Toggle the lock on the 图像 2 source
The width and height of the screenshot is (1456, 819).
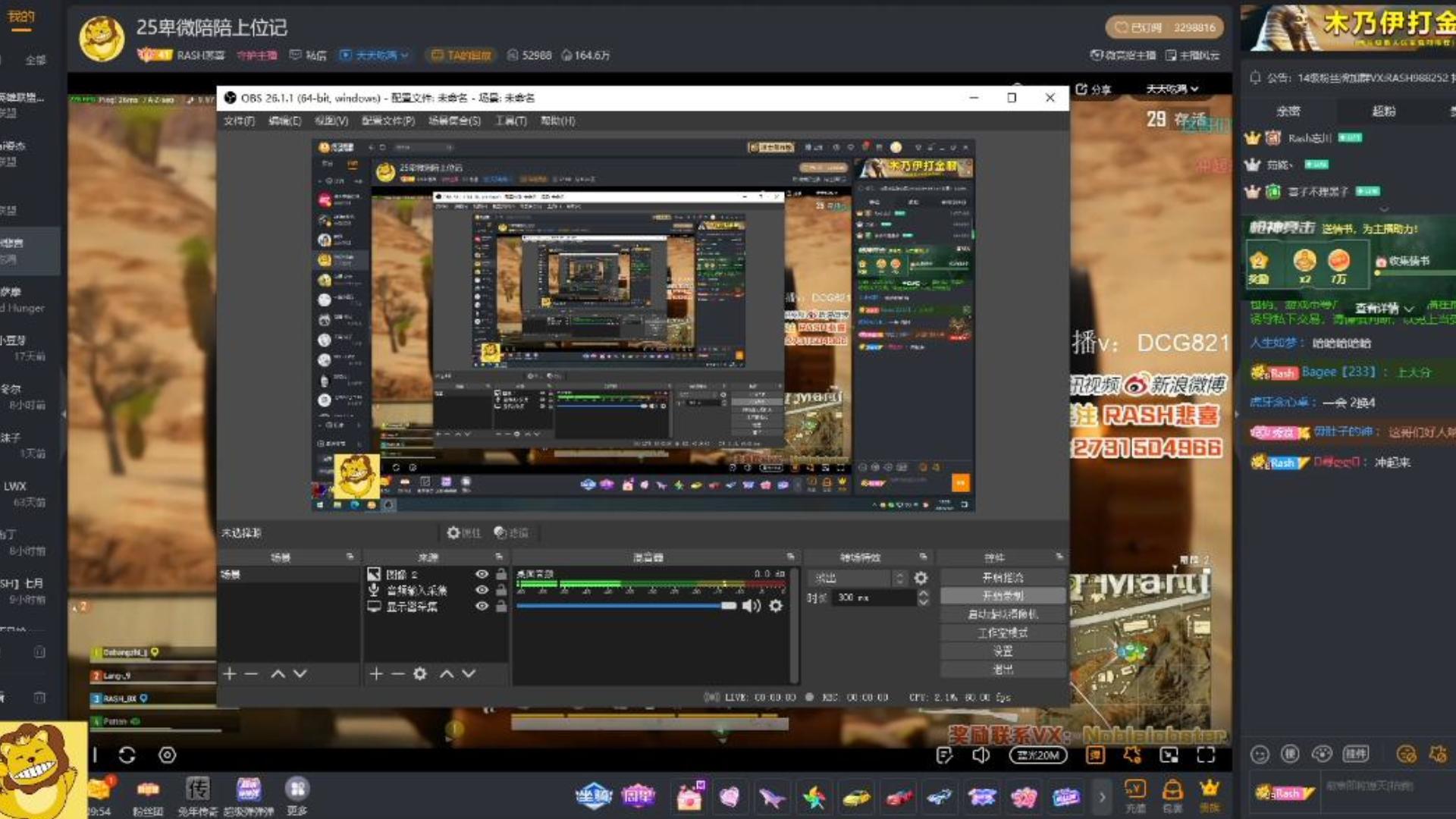coord(501,574)
